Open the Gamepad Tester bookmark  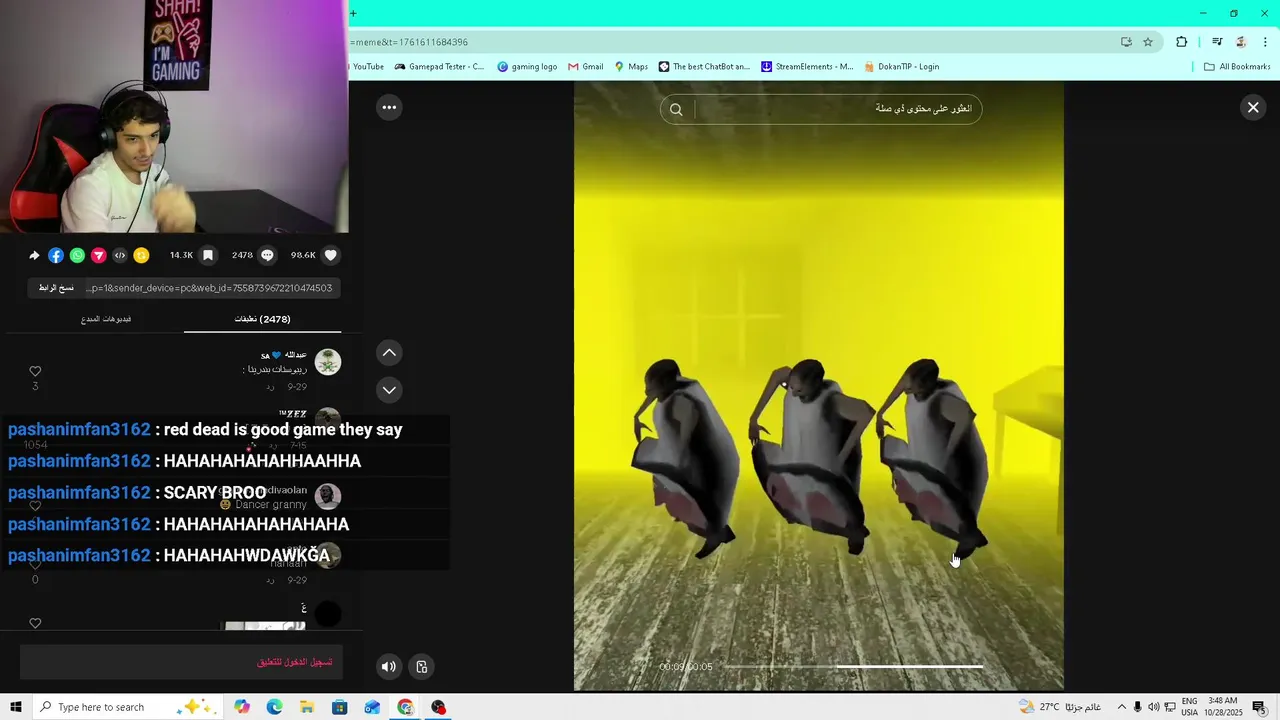click(439, 67)
